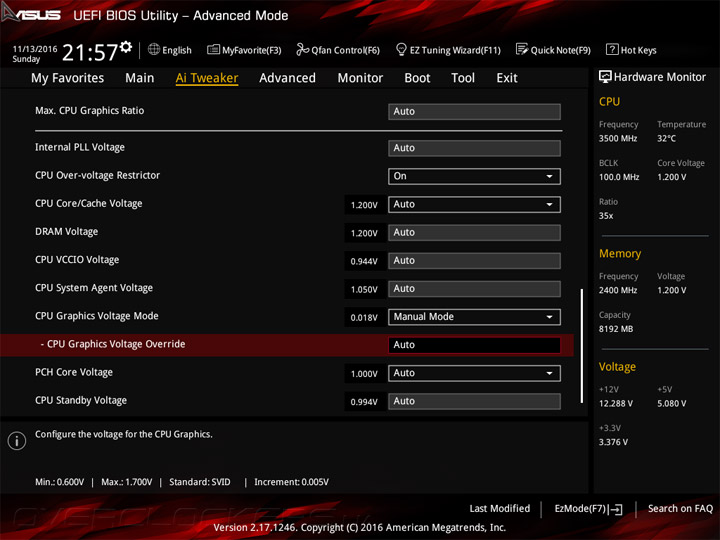Show Hot Keys help
Screen dimensions: 720x540
(631, 50)
